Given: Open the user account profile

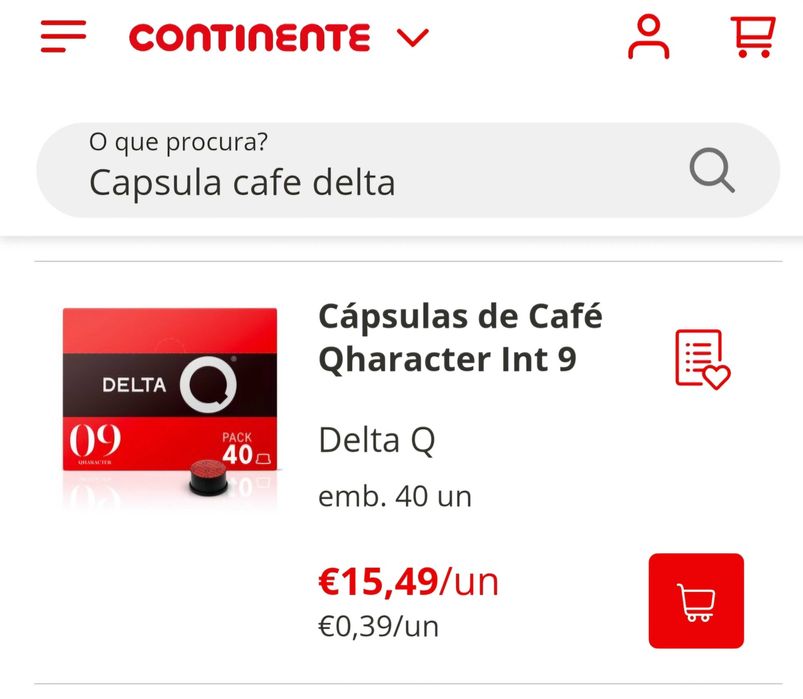Looking at the screenshot, I should (x=648, y=38).
